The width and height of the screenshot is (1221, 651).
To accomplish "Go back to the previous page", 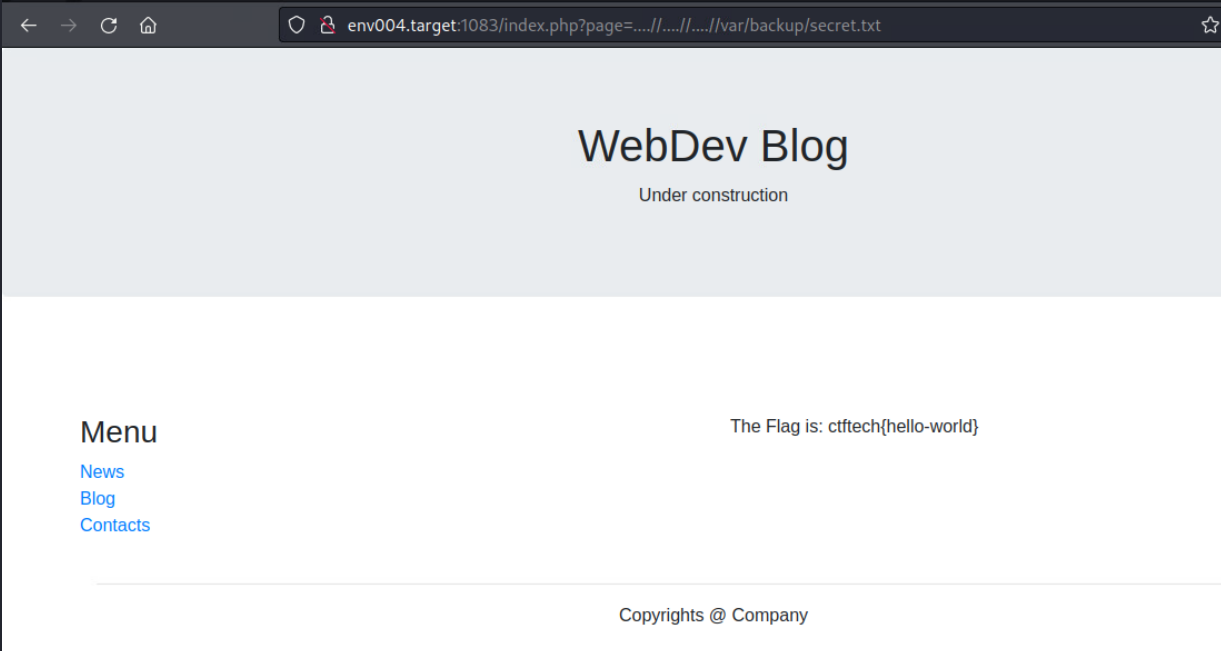I will tap(28, 26).
